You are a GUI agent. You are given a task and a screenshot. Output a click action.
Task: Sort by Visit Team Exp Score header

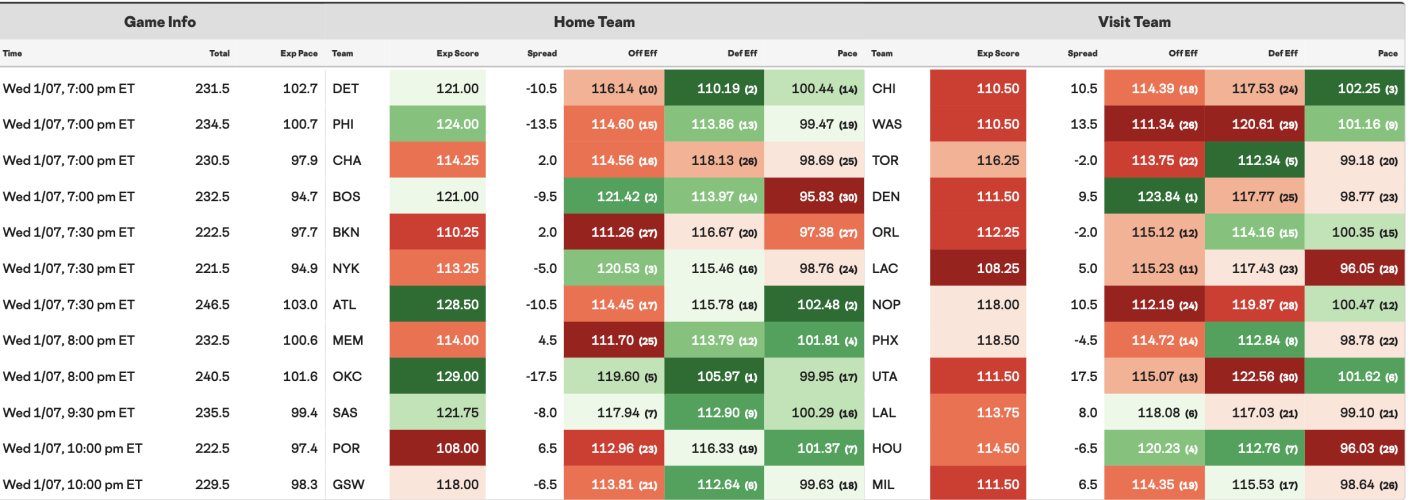pyautogui.click(x=998, y=53)
